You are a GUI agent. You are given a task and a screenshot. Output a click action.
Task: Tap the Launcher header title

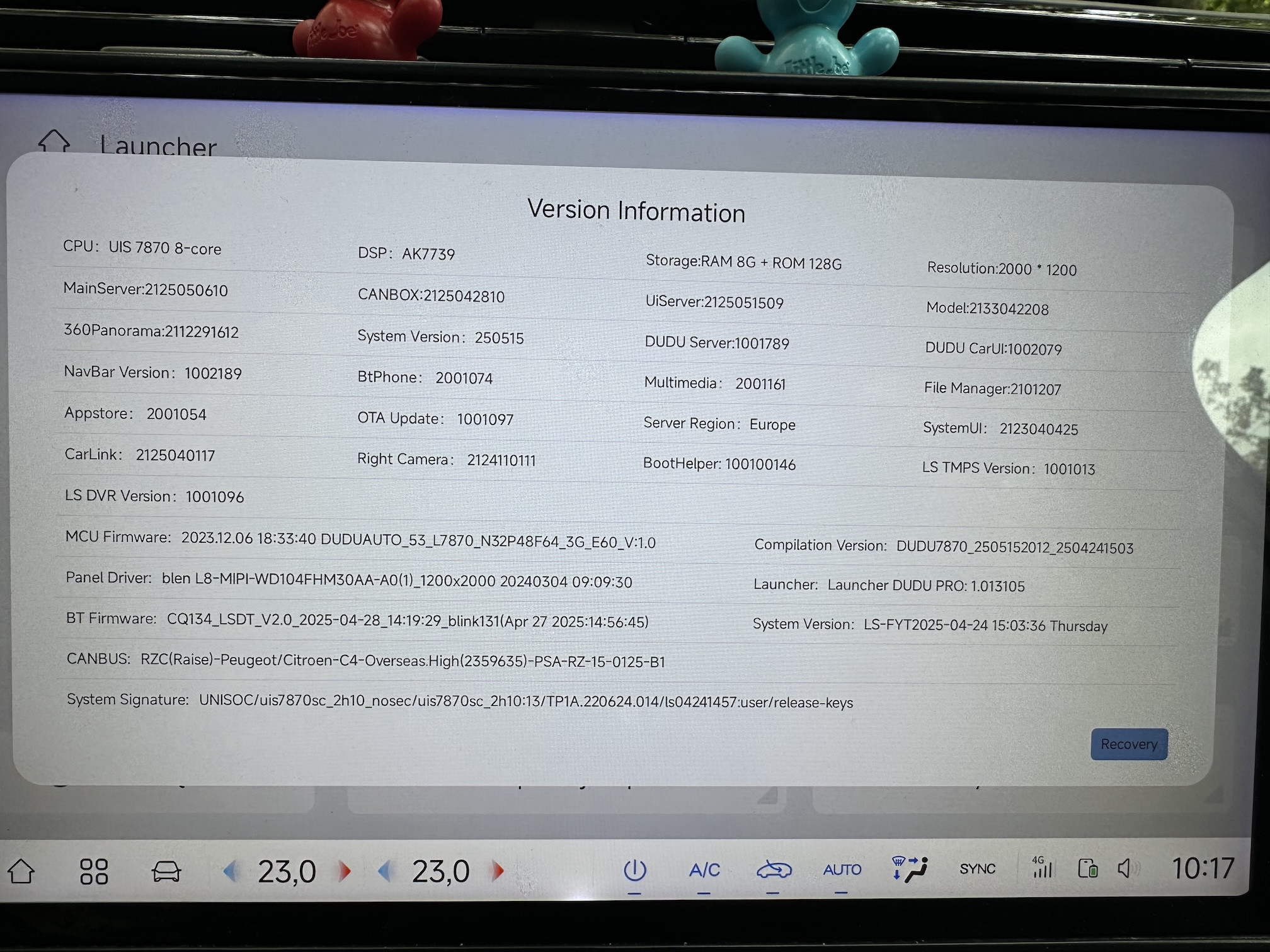(x=158, y=146)
